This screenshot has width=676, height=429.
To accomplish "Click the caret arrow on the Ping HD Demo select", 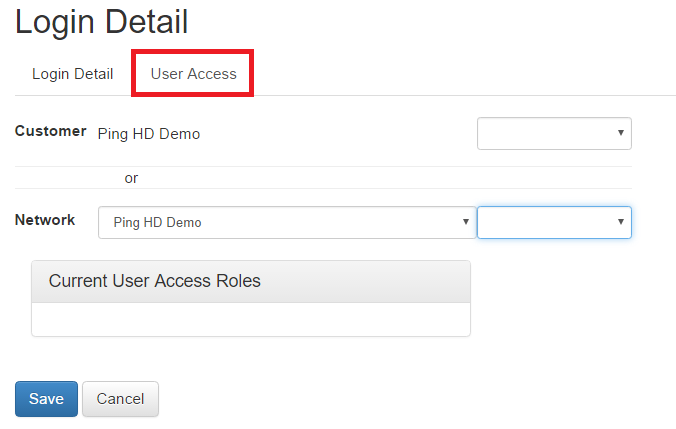I will pyautogui.click(x=465, y=222).
